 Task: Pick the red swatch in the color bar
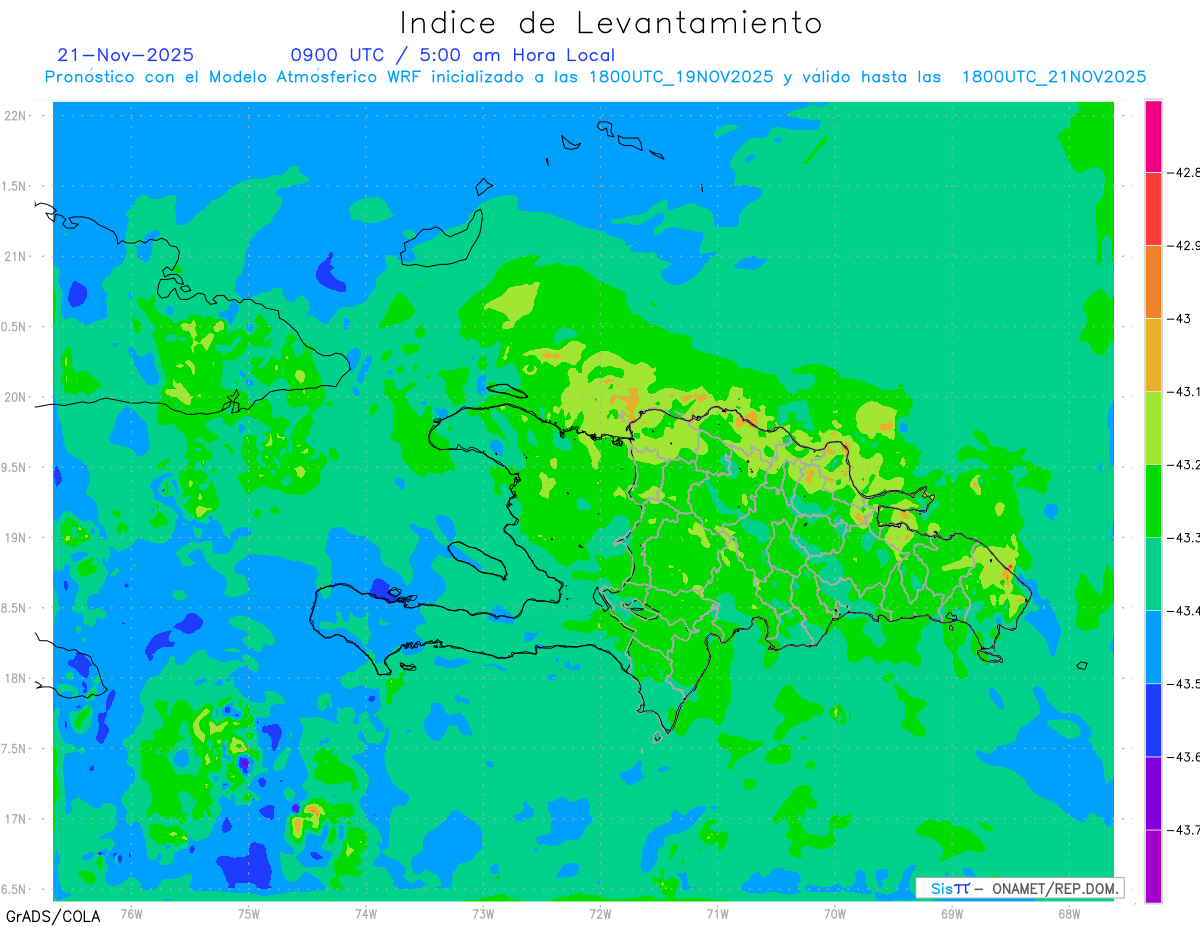pyautogui.click(x=1153, y=209)
